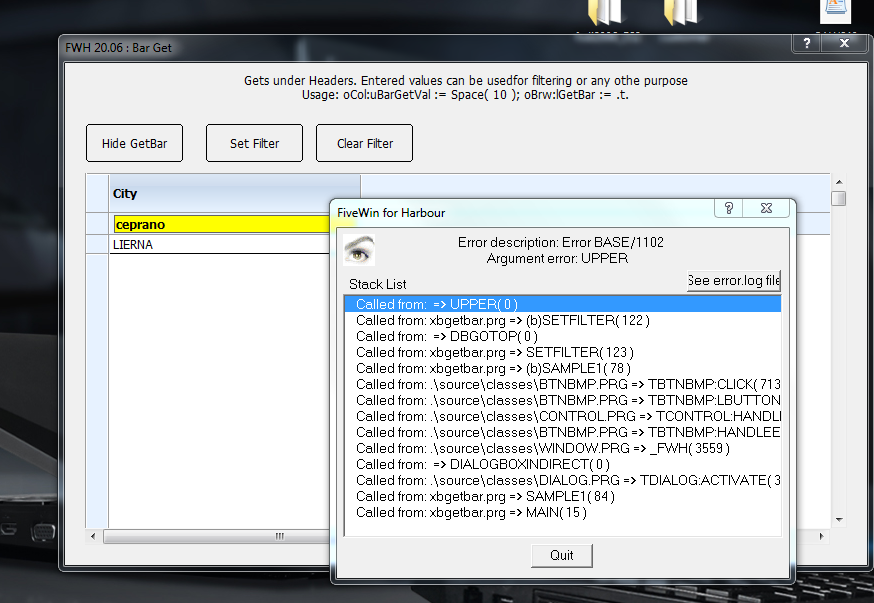Click the Clear Filter button
Image resolution: width=874 pixels, height=603 pixels.
click(365, 143)
